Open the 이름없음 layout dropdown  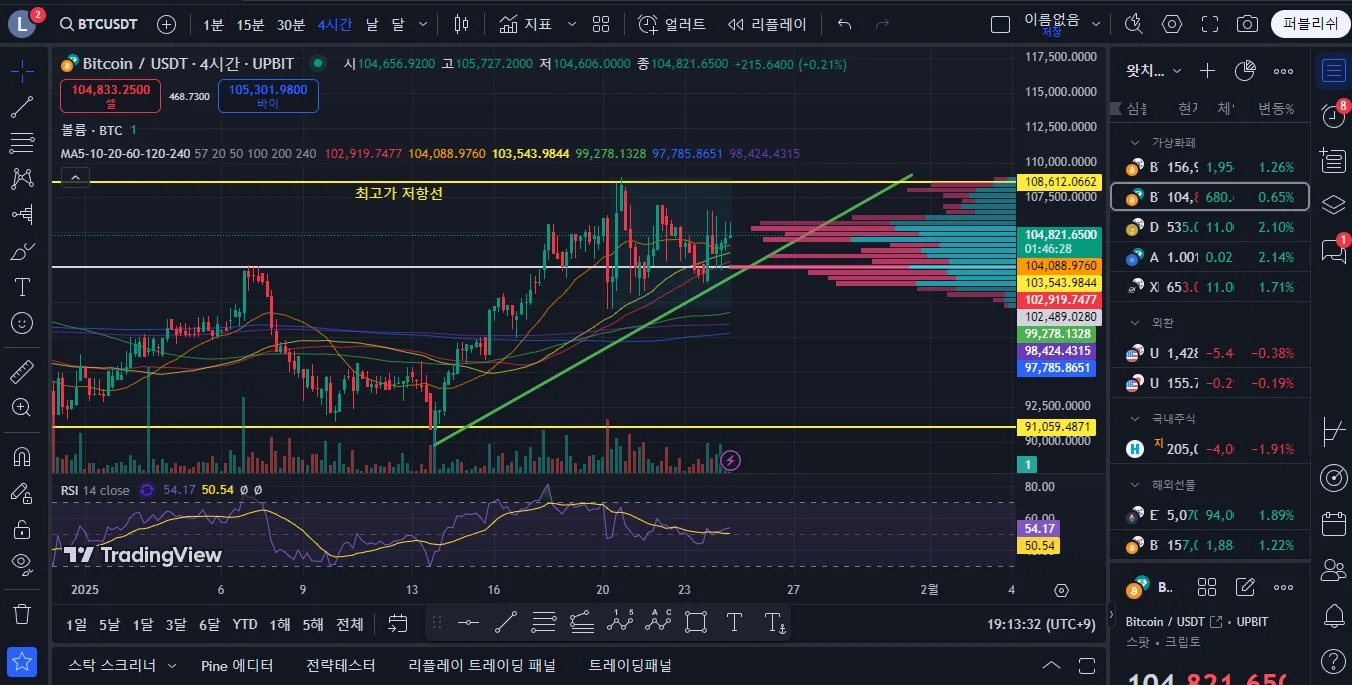coord(1063,24)
